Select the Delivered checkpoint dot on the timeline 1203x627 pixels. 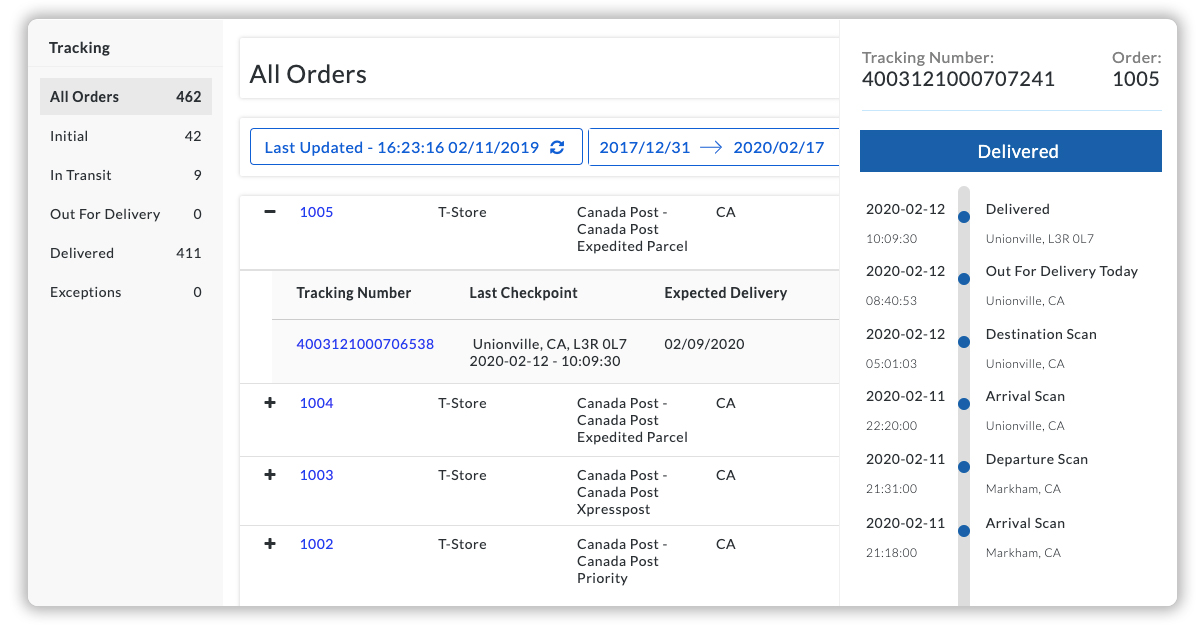(963, 216)
